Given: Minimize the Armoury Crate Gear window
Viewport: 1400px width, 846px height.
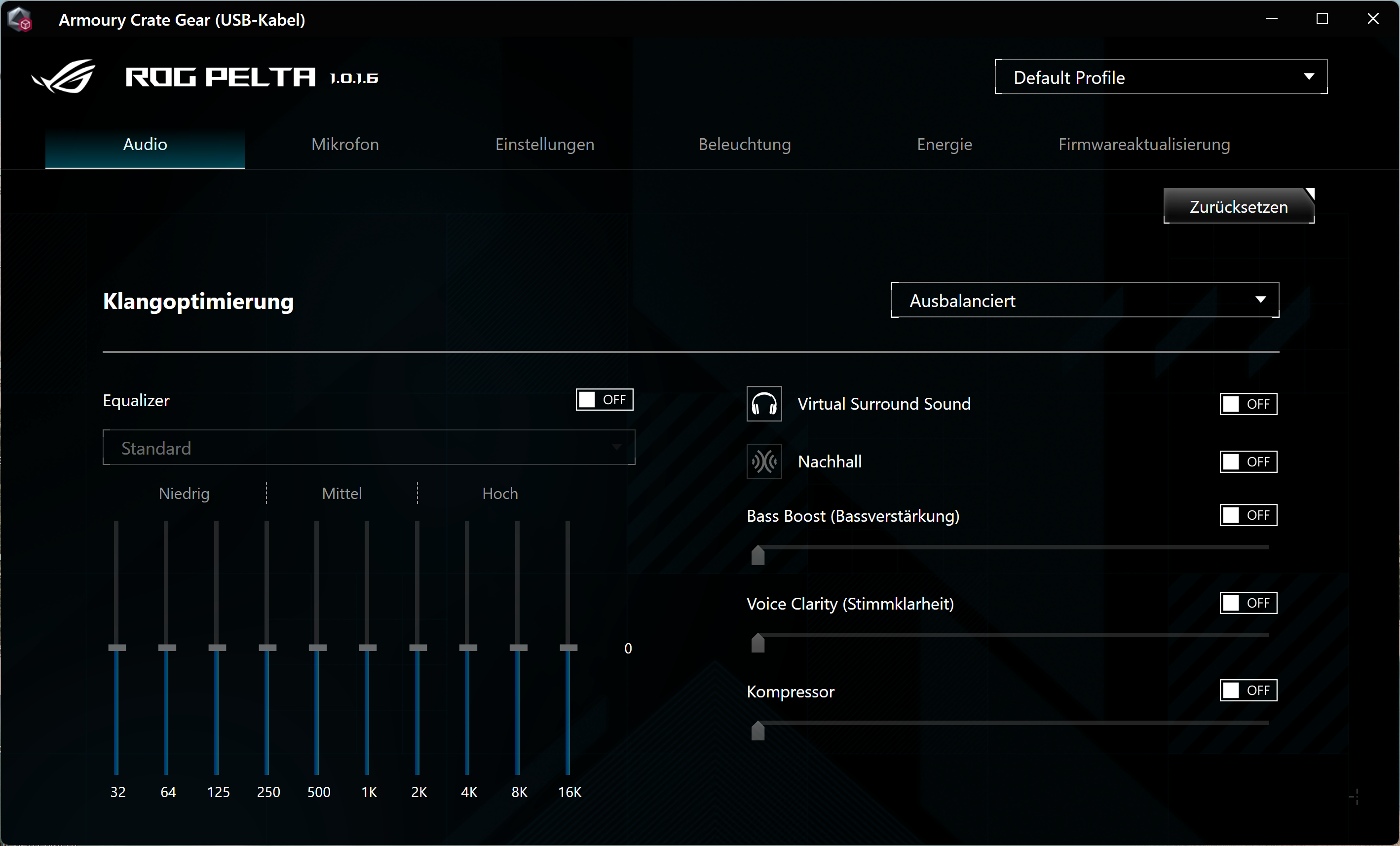Looking at the screenshot, I should [x=1272, y=19].
